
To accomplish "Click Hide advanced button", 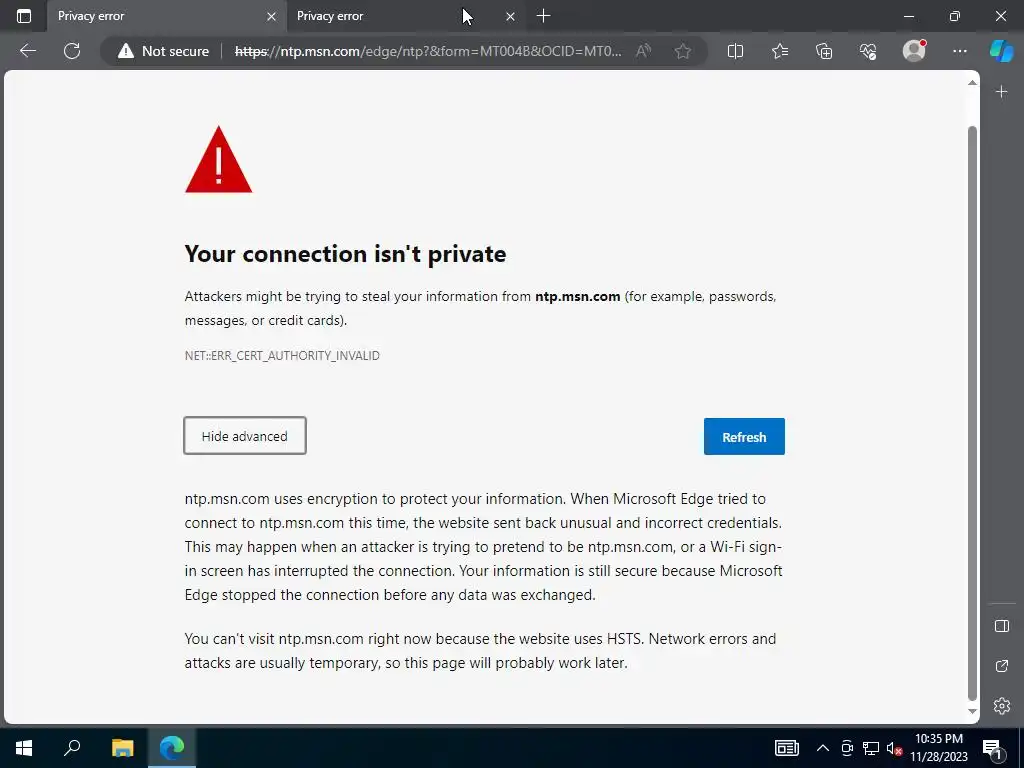I will point(245,436).
